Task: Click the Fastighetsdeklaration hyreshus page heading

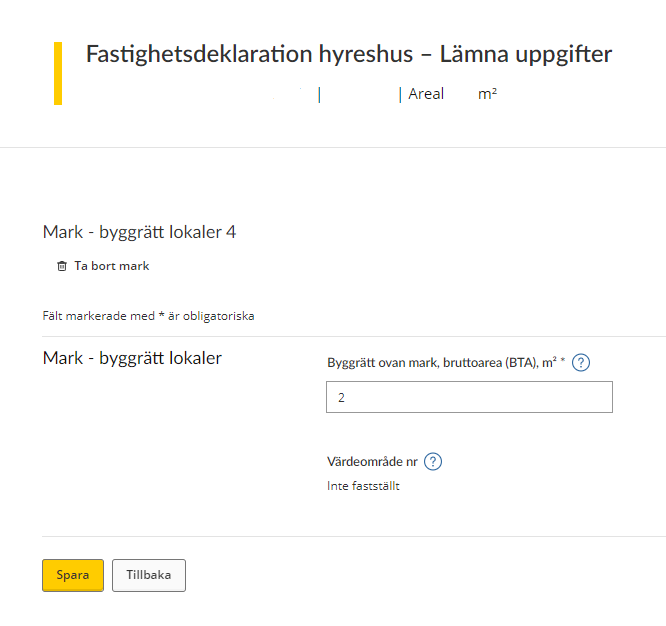Action: [x=349, y=54]
